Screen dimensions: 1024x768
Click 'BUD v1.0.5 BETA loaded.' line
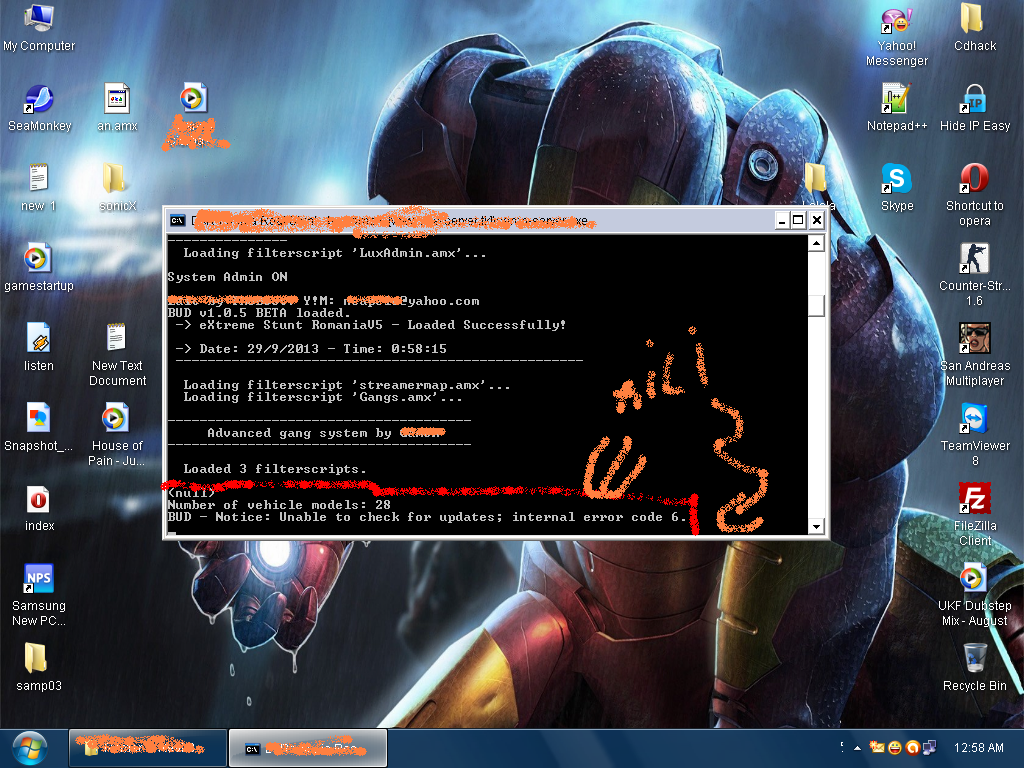[x=259, y=313]
